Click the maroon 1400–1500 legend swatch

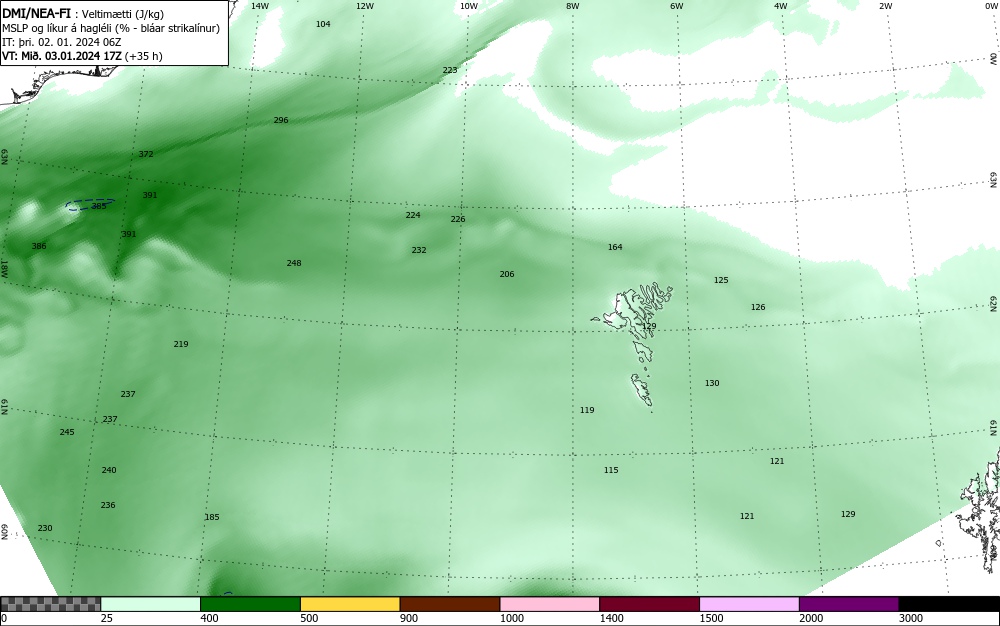649,604
